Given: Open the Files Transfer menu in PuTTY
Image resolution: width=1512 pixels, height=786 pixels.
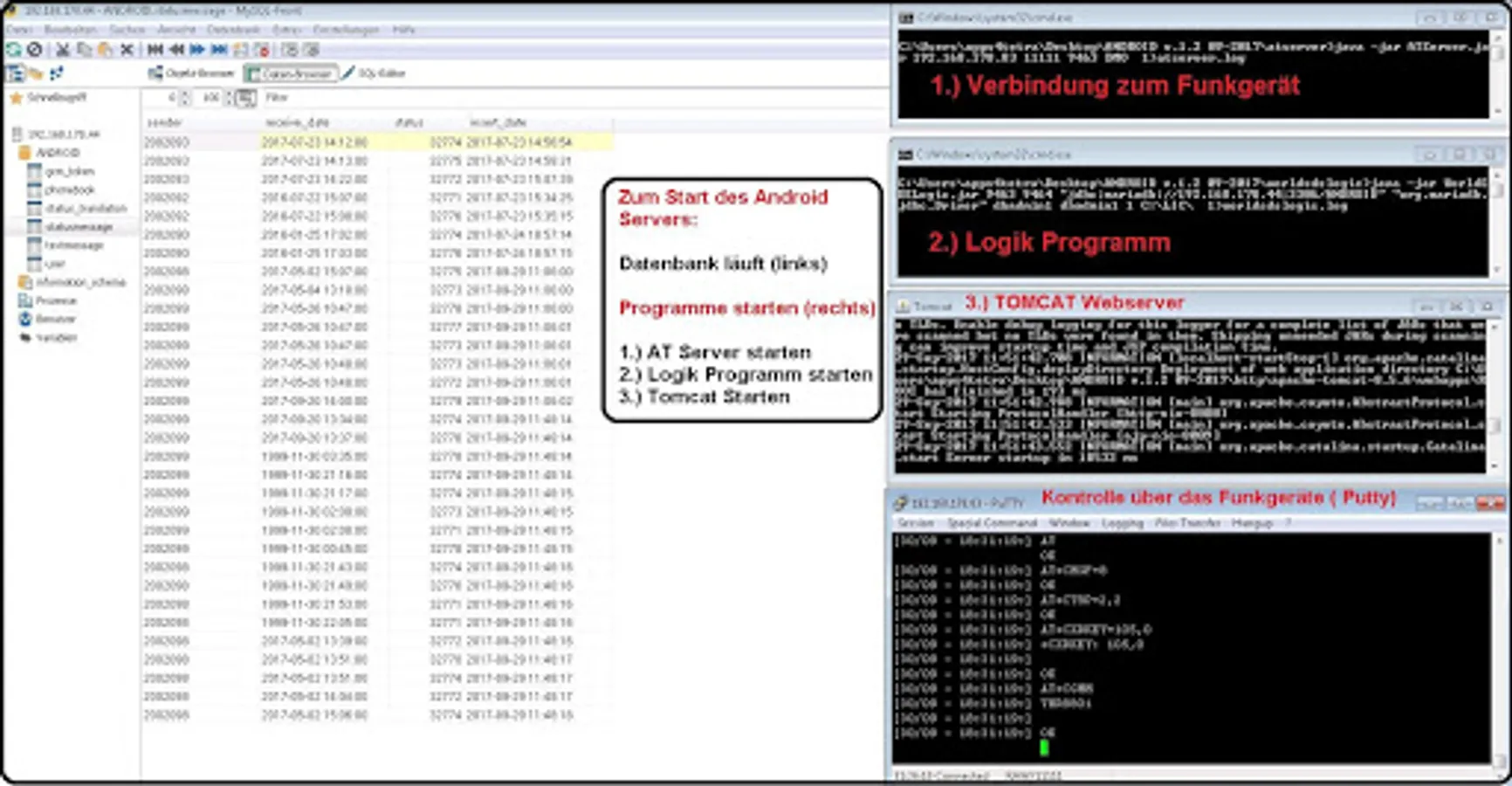Looking at the screenshot, I should pos(1187,523).
